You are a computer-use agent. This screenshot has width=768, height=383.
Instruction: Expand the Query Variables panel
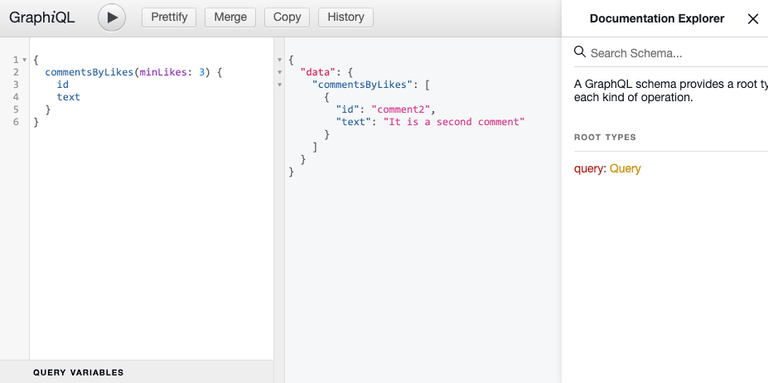[x=137, y=372]
